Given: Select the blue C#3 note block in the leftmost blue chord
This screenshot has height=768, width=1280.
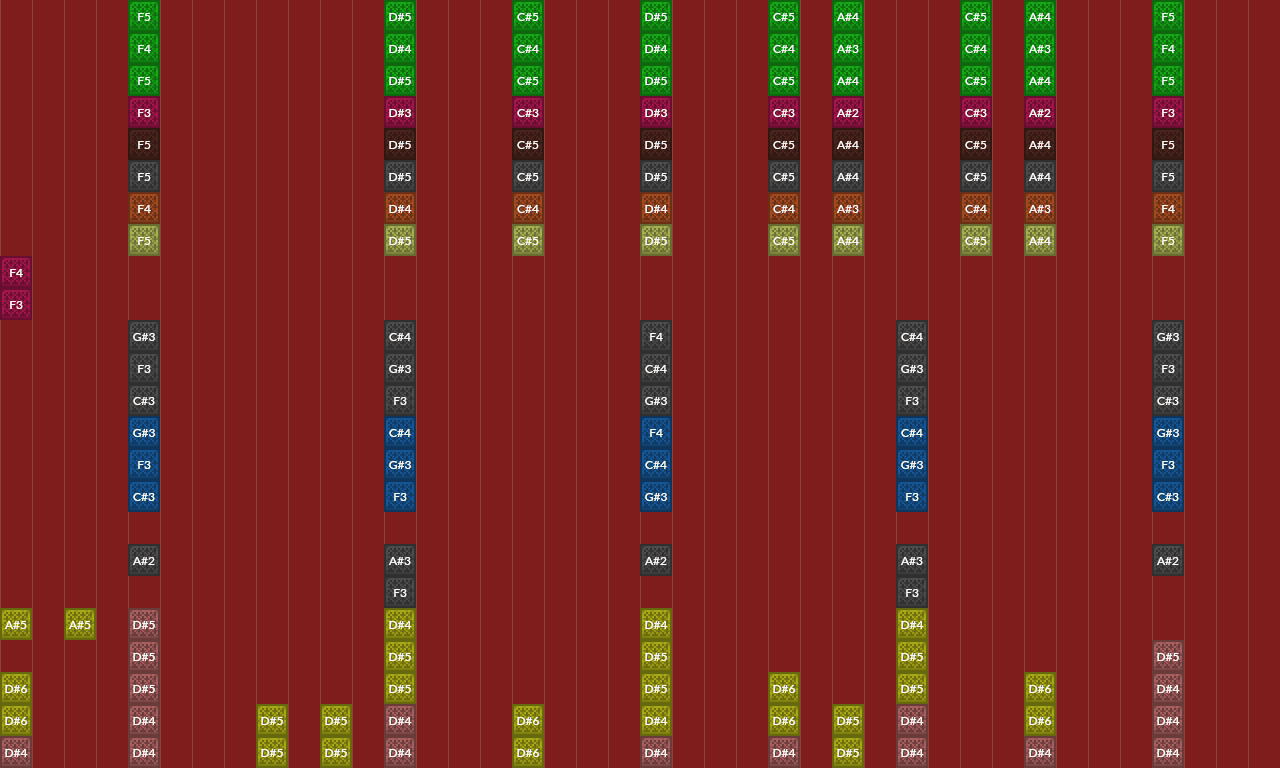Looking at the screenshot, I should [x=143, y=497].
